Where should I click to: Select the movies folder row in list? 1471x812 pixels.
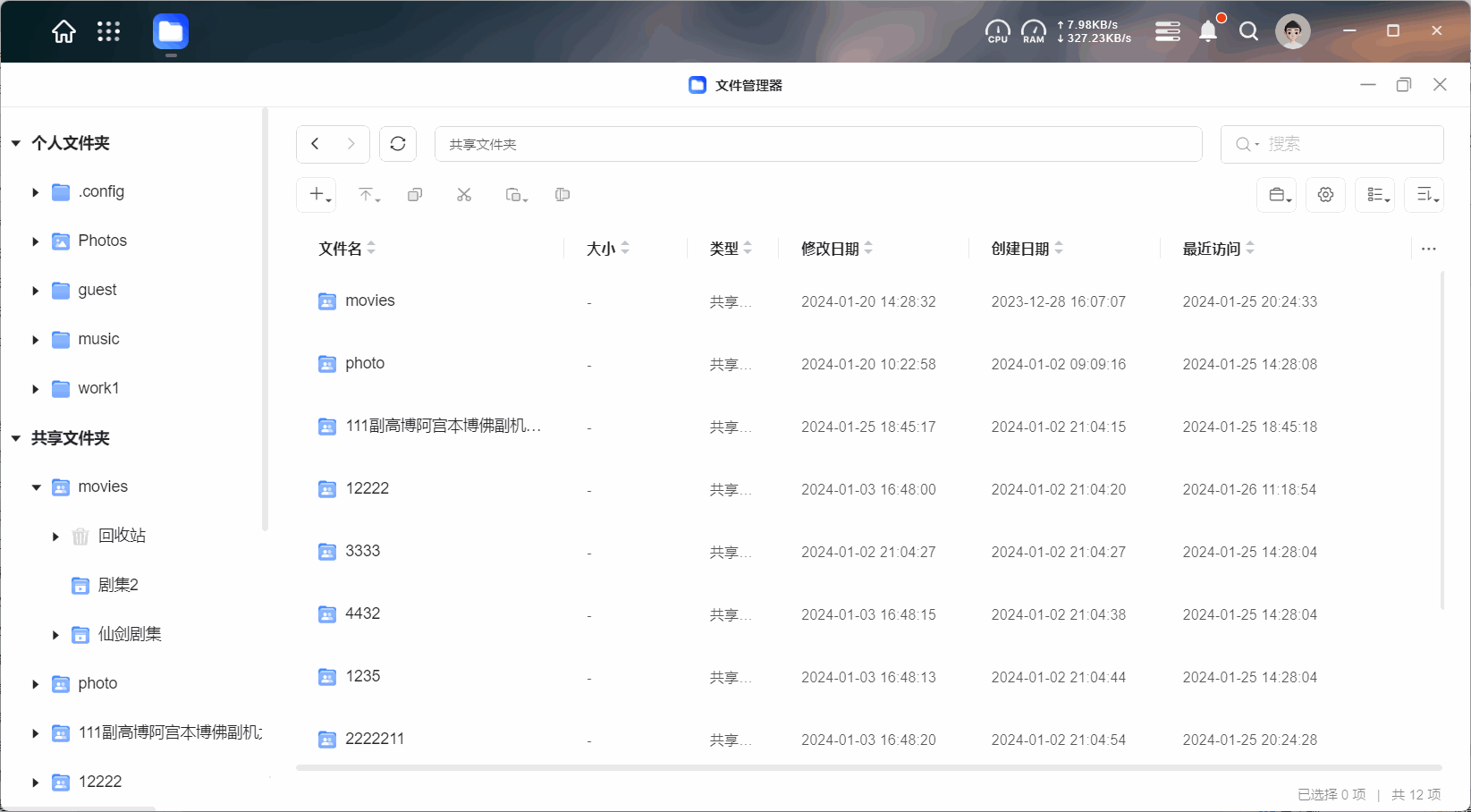click(x=867, y=301)
